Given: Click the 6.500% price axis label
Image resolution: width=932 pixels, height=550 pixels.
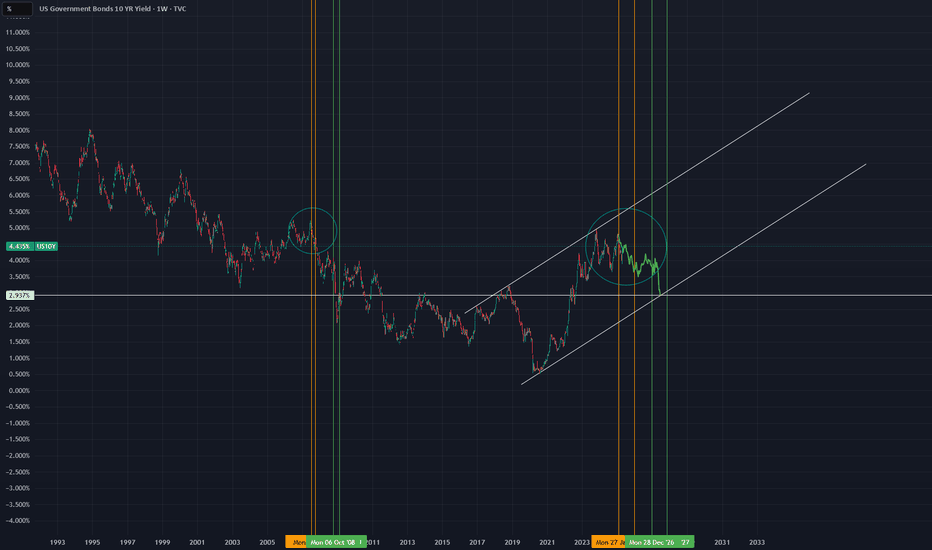Looking at the screenshot, I should pyautogui.click(x=18, y=179).
